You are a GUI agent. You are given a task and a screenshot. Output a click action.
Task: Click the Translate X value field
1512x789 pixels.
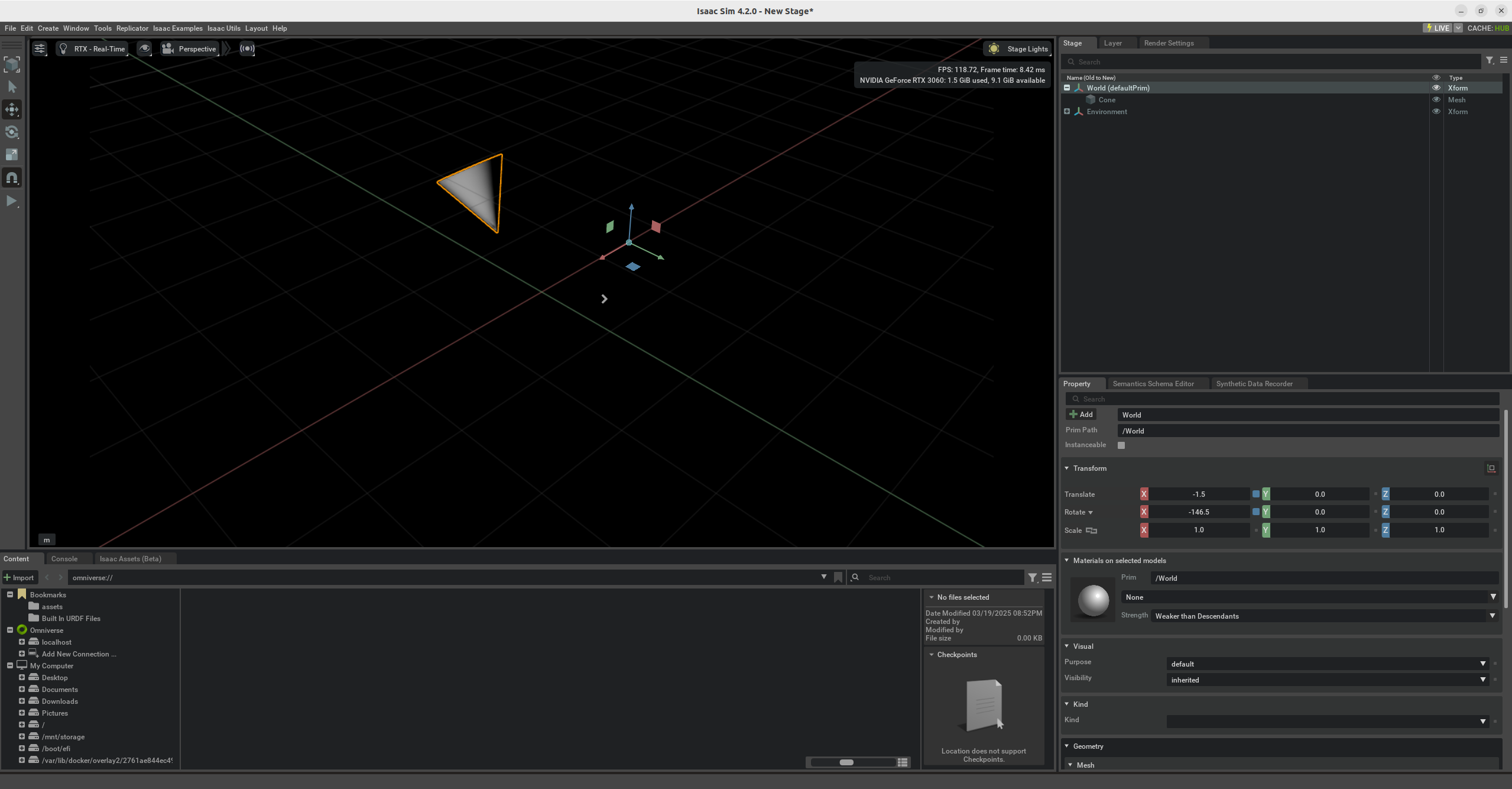[x=1199, y=494]
